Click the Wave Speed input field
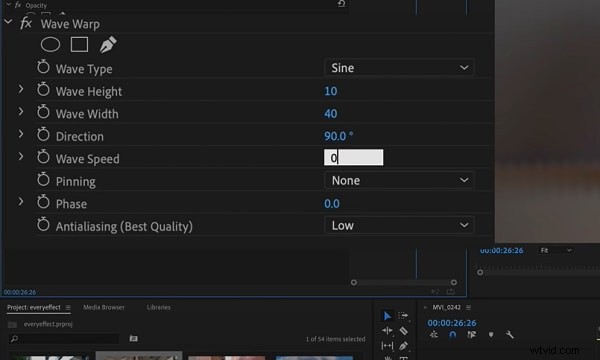 coord(353,157)
